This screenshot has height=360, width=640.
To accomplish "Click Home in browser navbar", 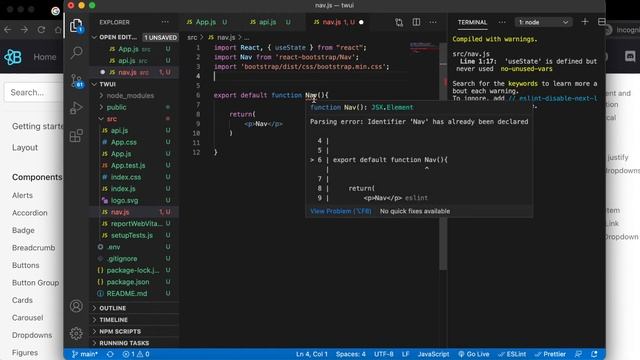I will coord(44,57).
